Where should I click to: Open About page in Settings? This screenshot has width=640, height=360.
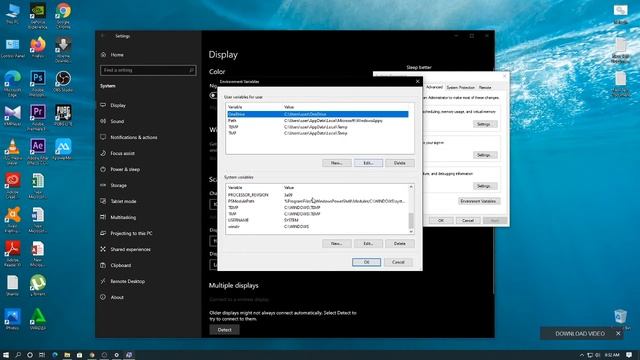coord(117,297)
